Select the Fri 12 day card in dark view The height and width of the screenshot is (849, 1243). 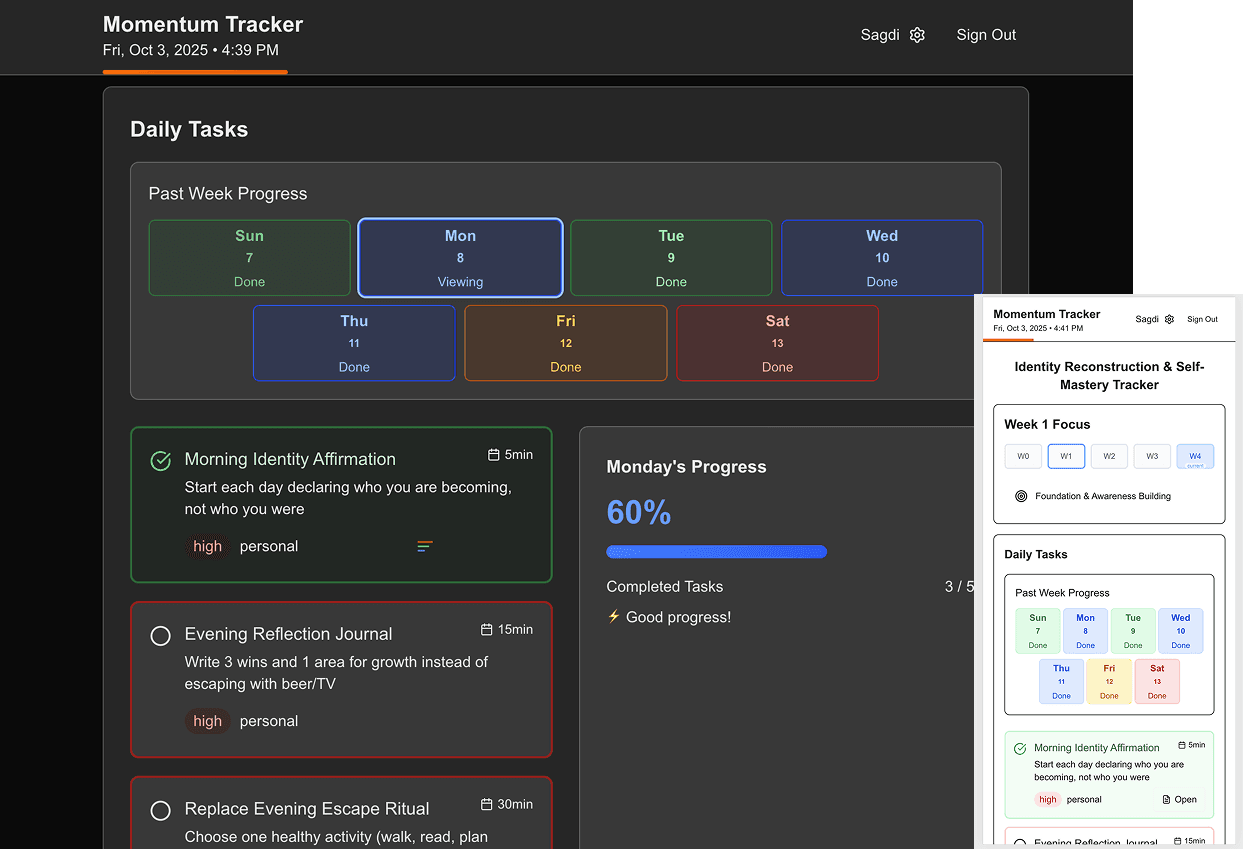tap(566, 343)
